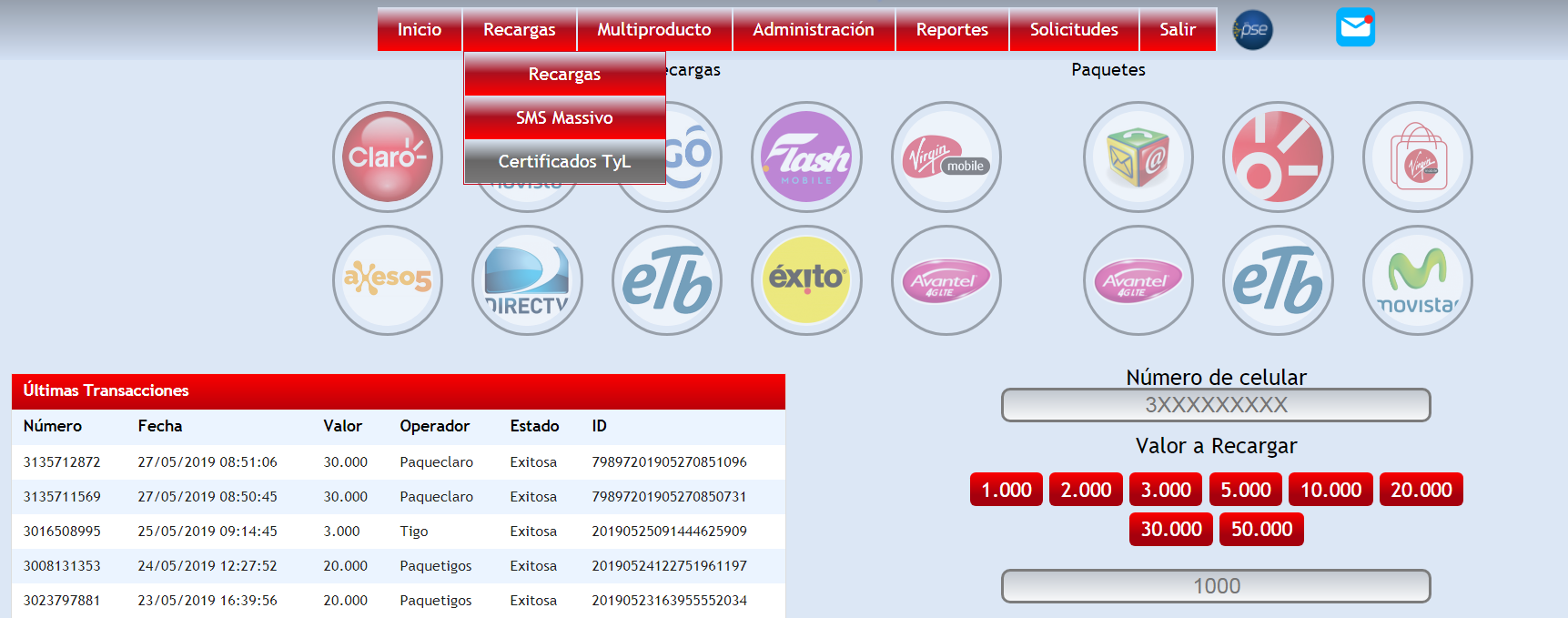Viewport: 1568px width, 618px height.
Task: Set recharge value to 5.000
Action: 1246,490
